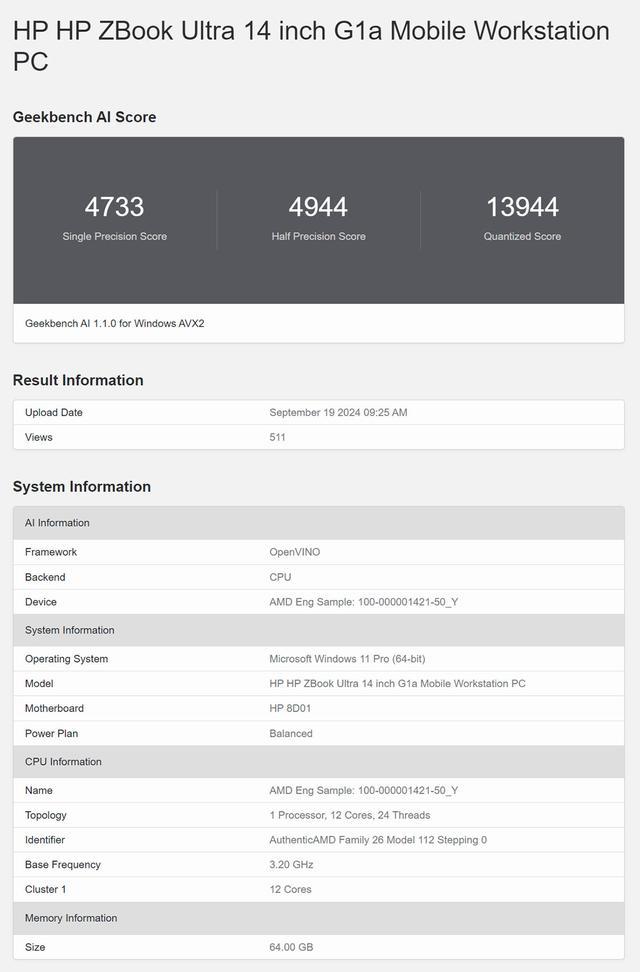
Task: Click the Cluster 1 label
Action: click(x=45, y=890)
